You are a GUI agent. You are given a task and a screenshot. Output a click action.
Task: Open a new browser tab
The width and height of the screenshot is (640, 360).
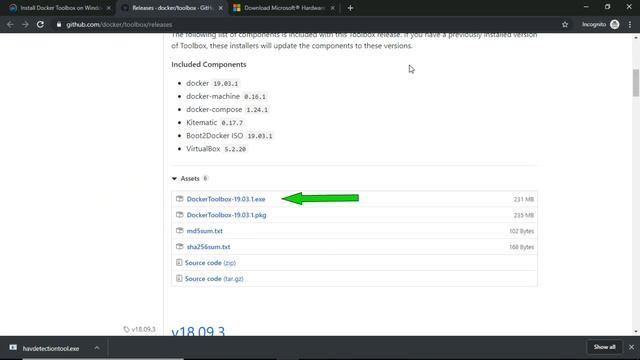(350, 8)
